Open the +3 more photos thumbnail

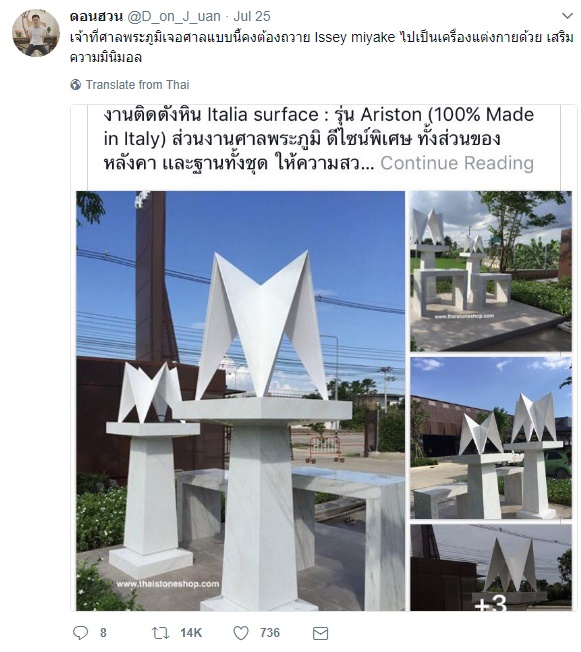pos(491,567)
